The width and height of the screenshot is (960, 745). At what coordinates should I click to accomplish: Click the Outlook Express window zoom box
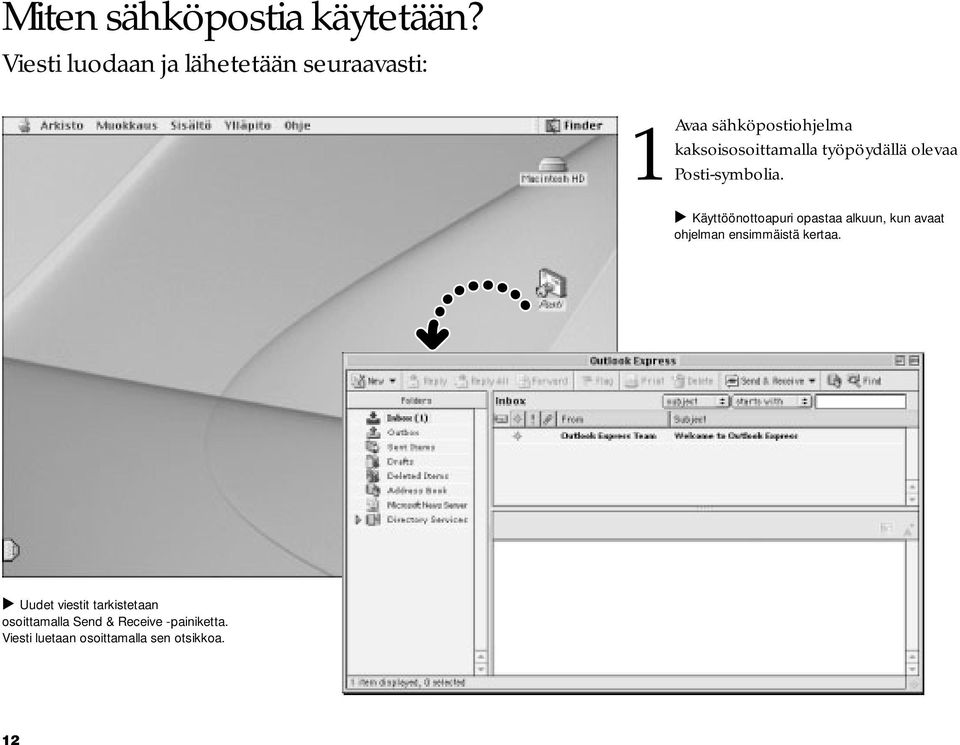pyautogui.click(x=900, y=361)
